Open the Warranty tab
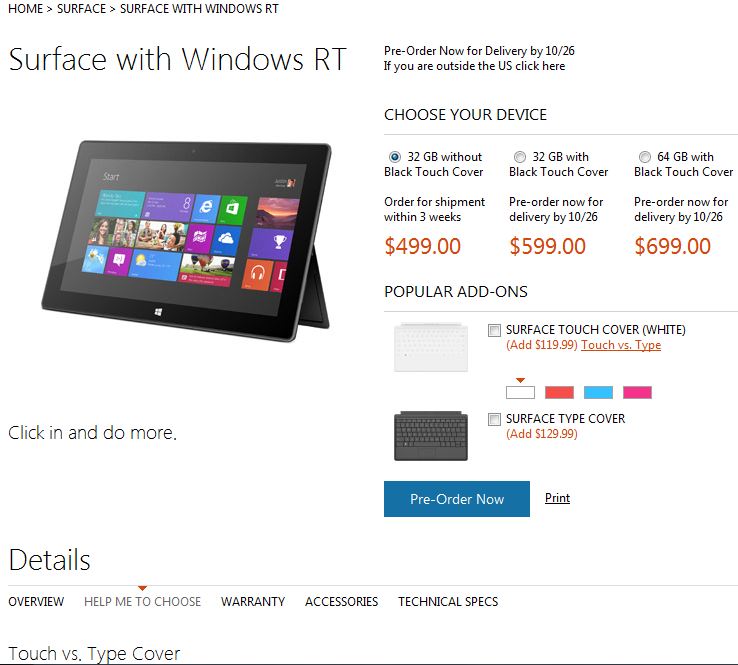738x665 pixels. coord(253,601)
